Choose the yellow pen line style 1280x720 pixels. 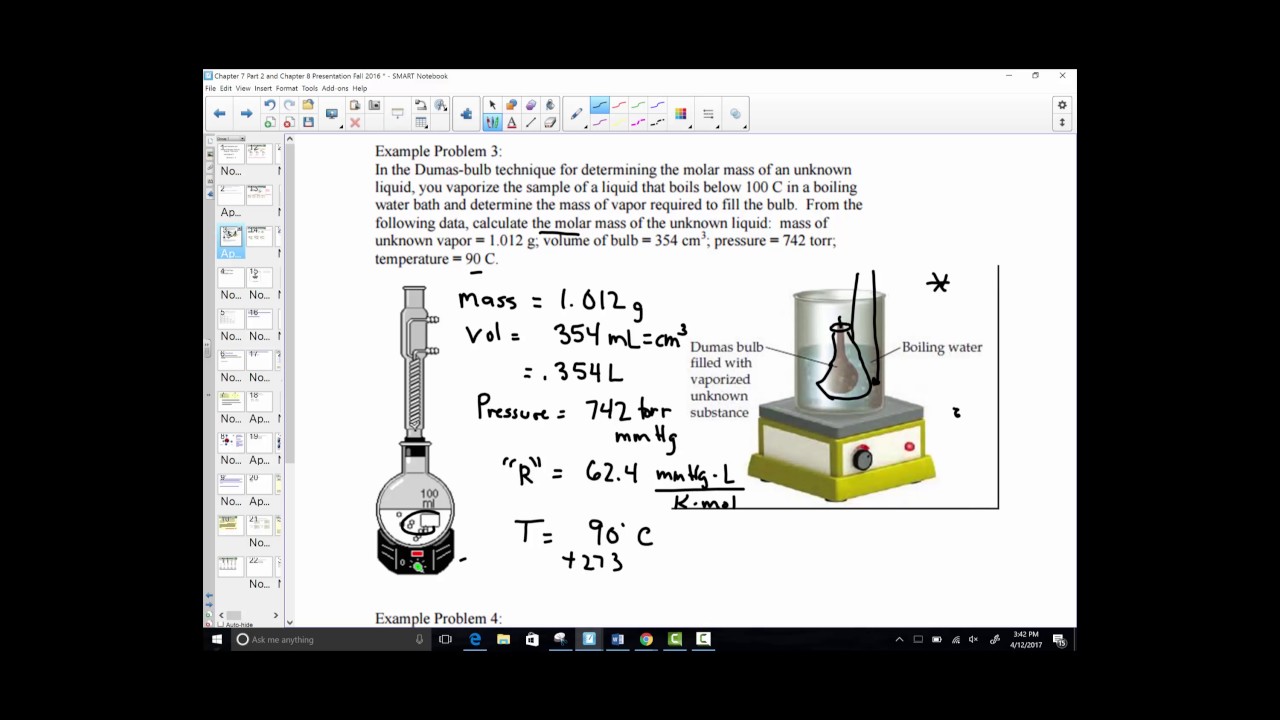coord(619,122)
